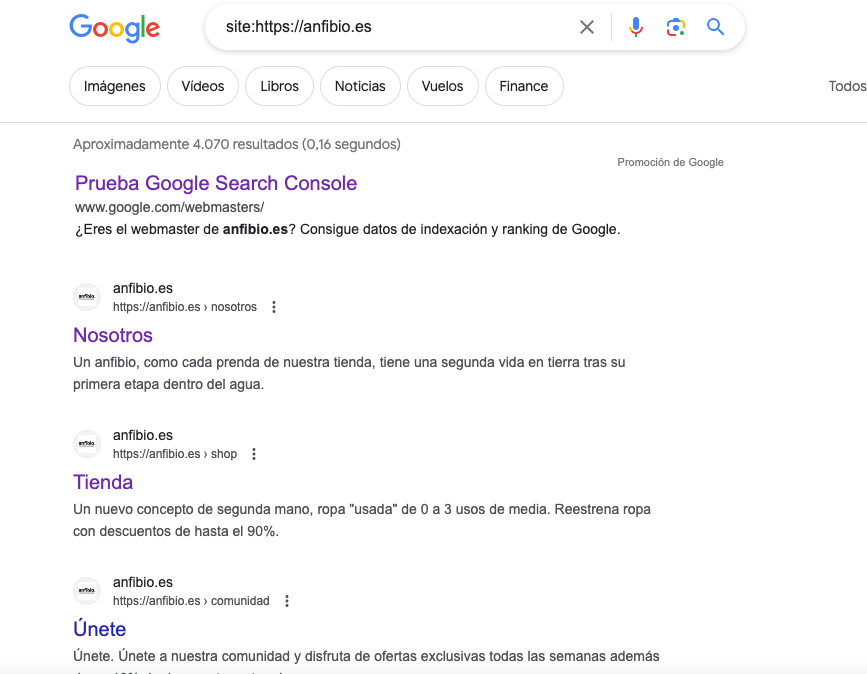Open more options for the comunidad result
Screen dimensions: 867x674
(286, 601)
